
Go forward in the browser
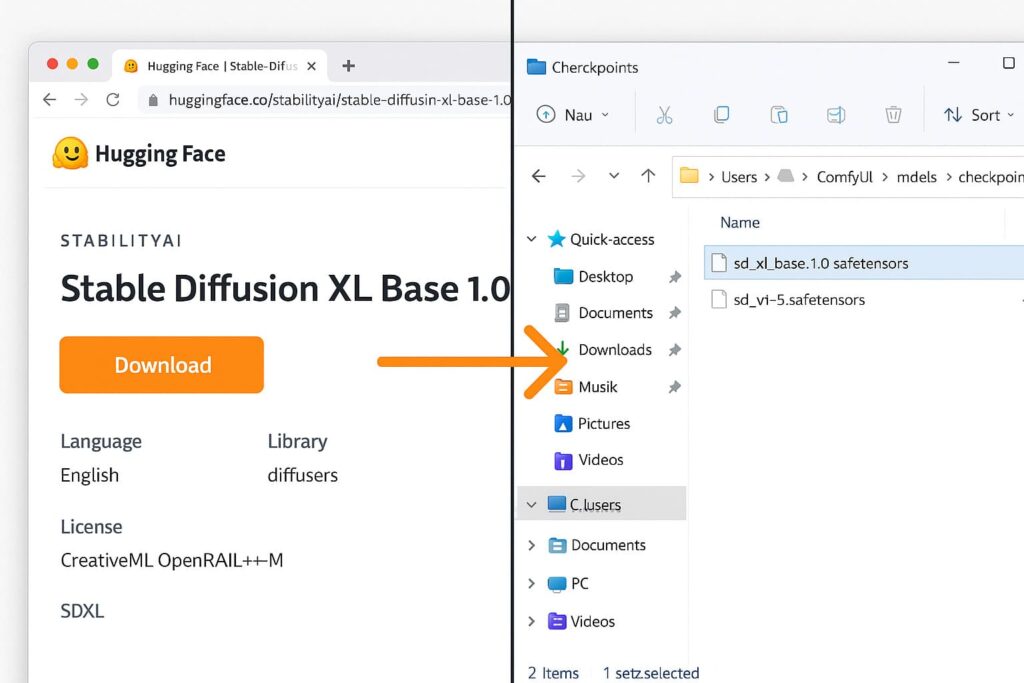[x=81, y=99]
